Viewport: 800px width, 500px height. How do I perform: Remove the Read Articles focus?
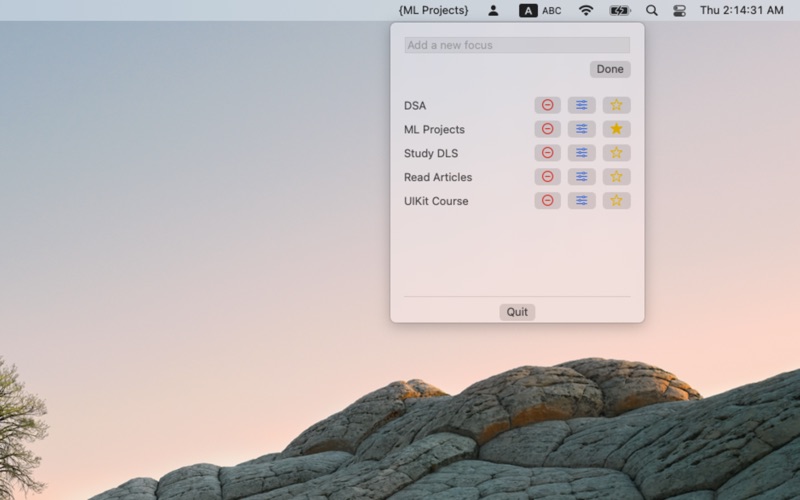(547, 177)
